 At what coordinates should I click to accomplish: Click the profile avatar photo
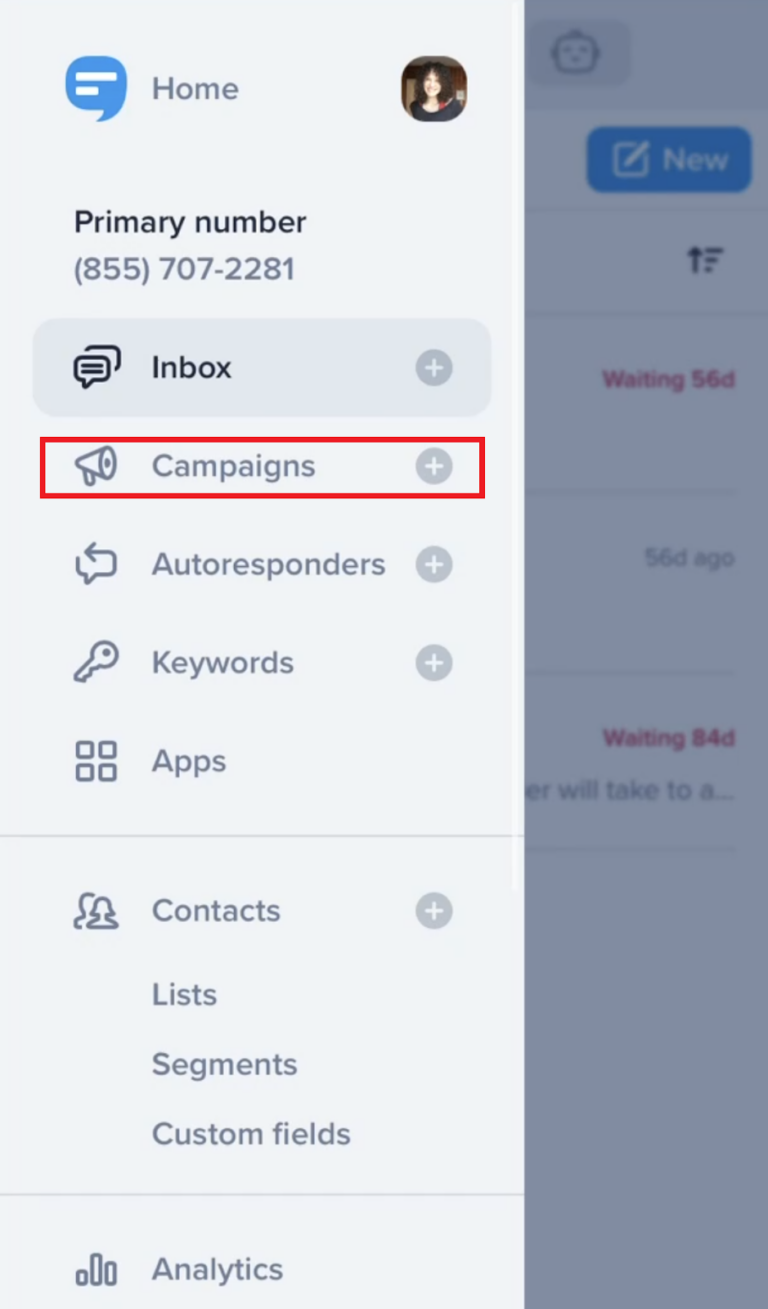pos(434,88)
